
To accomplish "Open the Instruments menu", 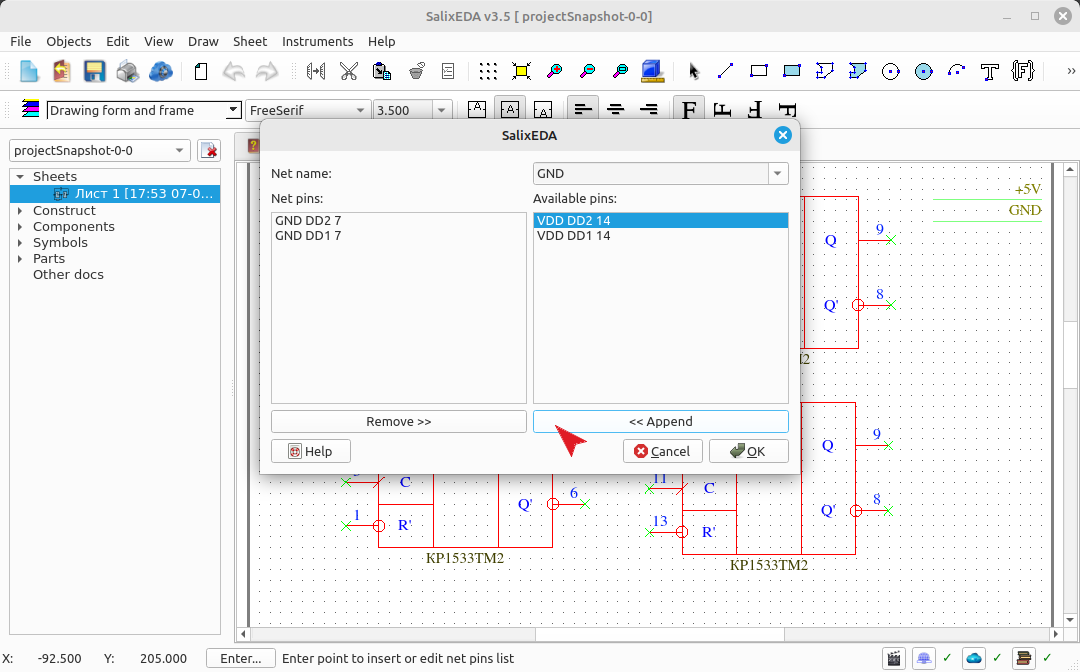I will (x=318, y=41).
